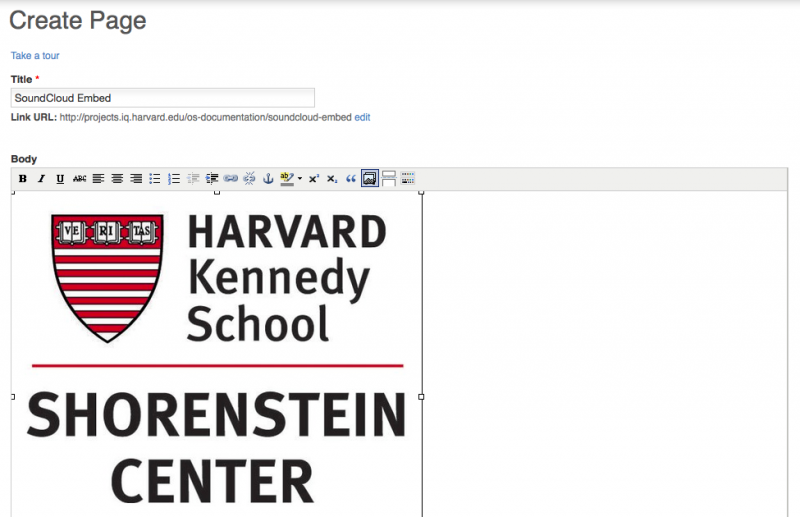Insert bulleted list

click(155, 179)
